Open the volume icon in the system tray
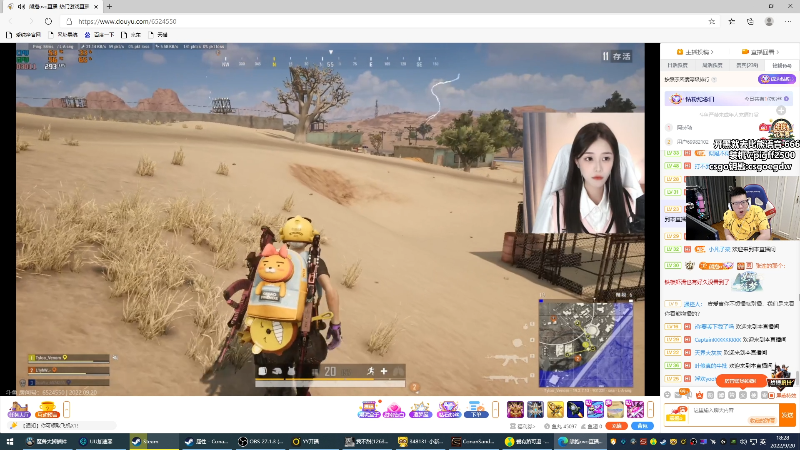Image resolution: width=800 pixels, height=450 pixels. click(x=743, y=442)
